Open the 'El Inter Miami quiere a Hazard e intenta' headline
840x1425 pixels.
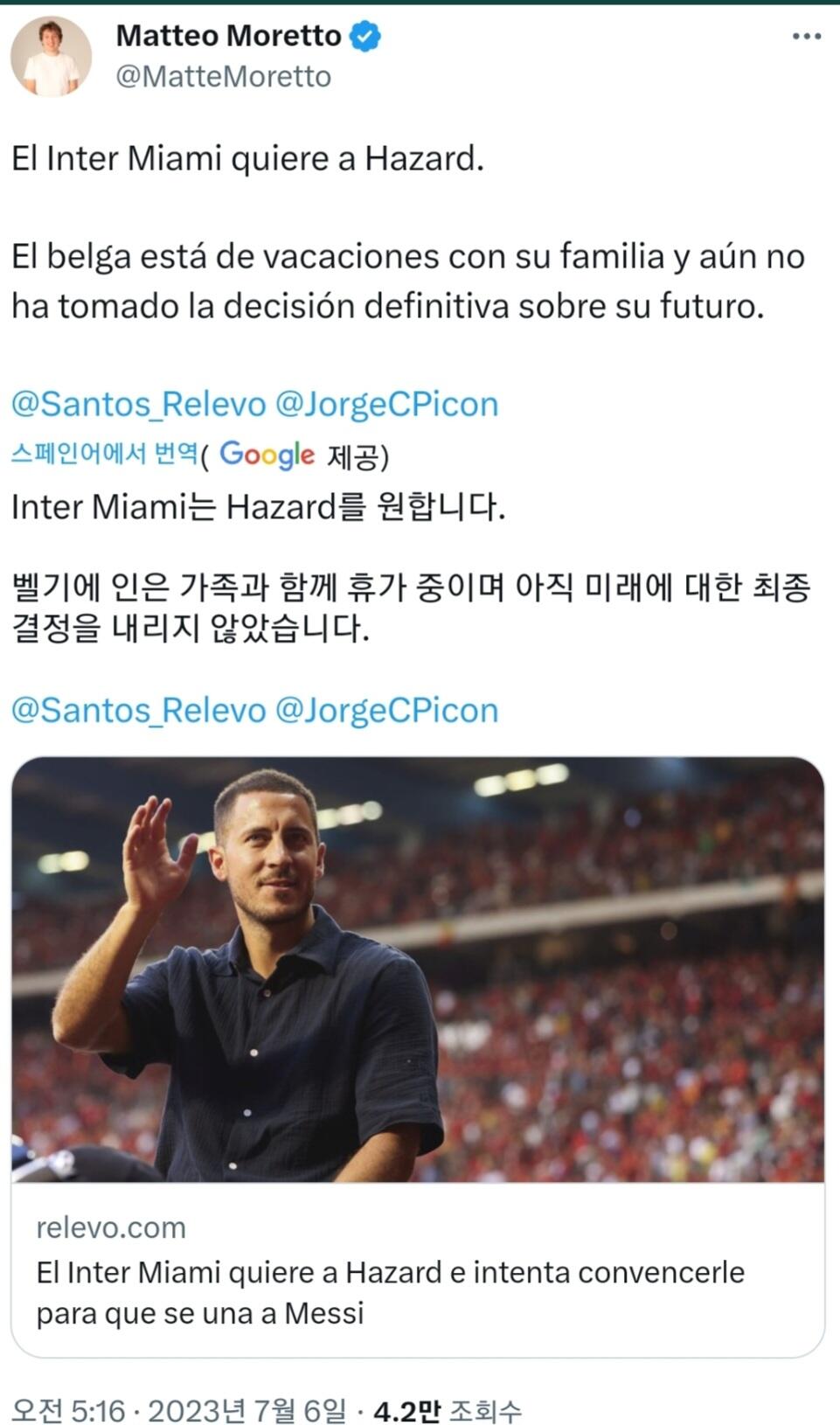coord(390,1291)
